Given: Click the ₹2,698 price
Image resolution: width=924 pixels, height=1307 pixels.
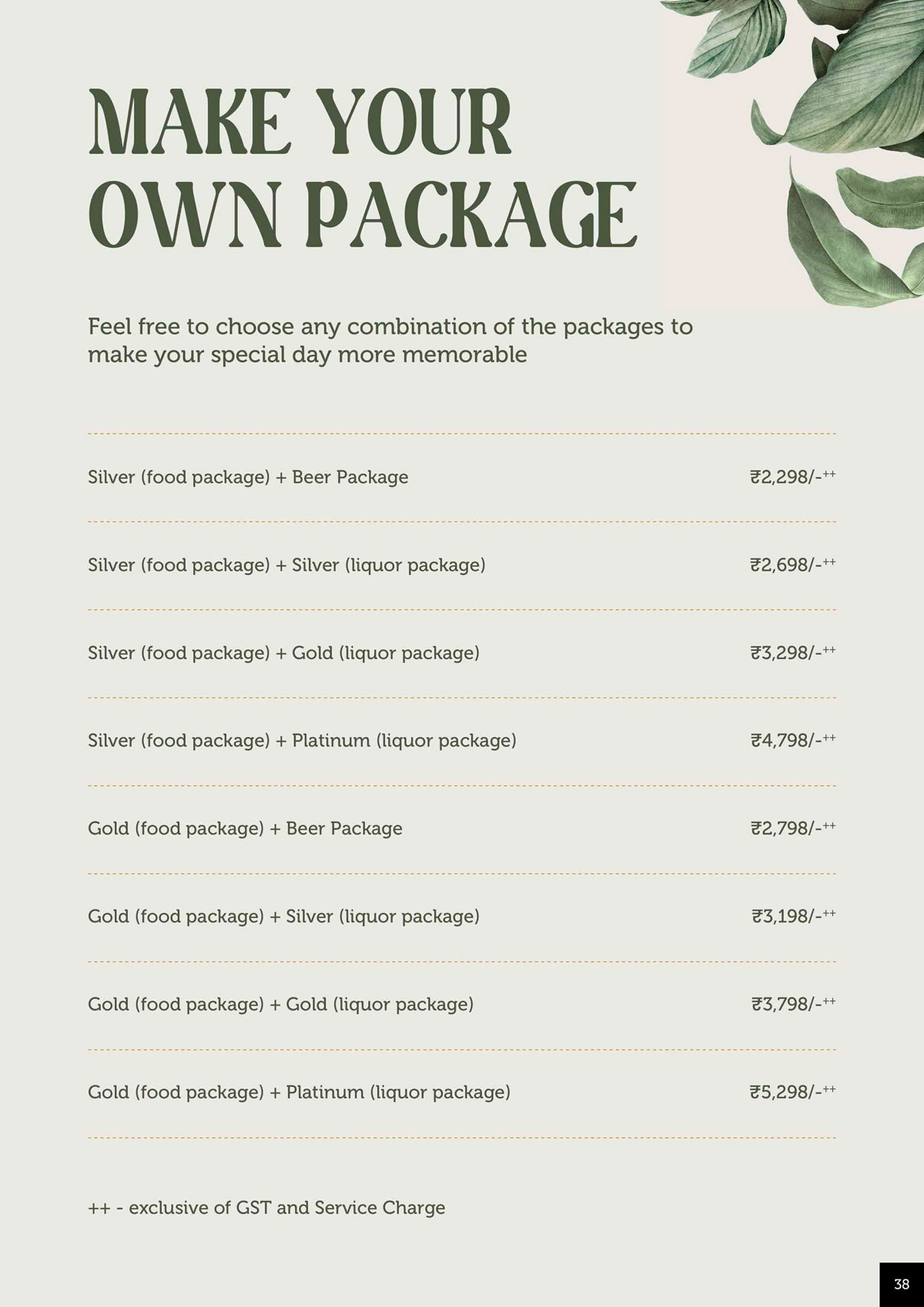Looking at the screenshot, I should pos(792,565).
